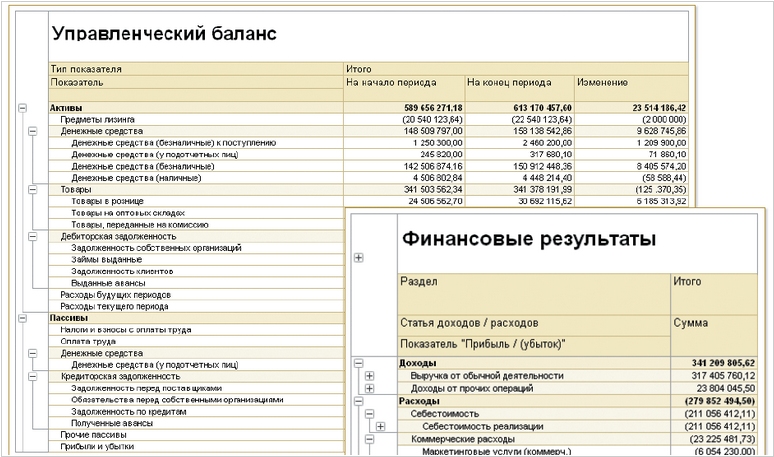Expand Выручка от обычной деятельности
Screen dimensions: 774x457
coord(370,376)
